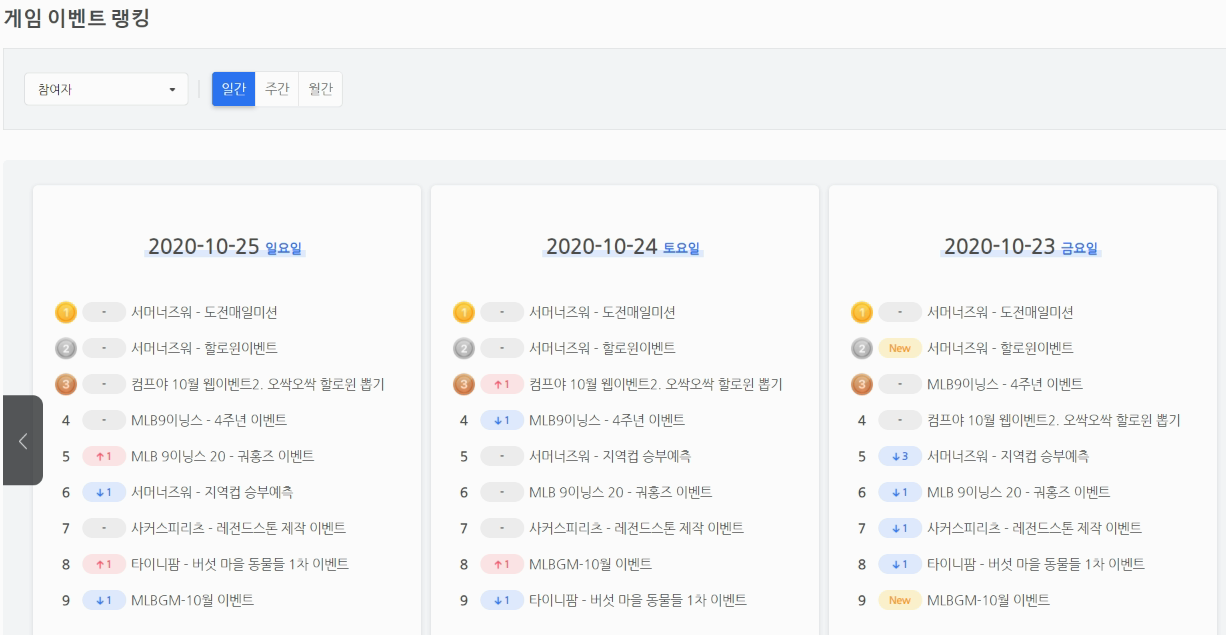1226x635 pixels.
Task: Select 서머너즈워 - 할로윈이벤트 in 2020-10-24 card
Action: pyautogui.click(x=602, y=348)
